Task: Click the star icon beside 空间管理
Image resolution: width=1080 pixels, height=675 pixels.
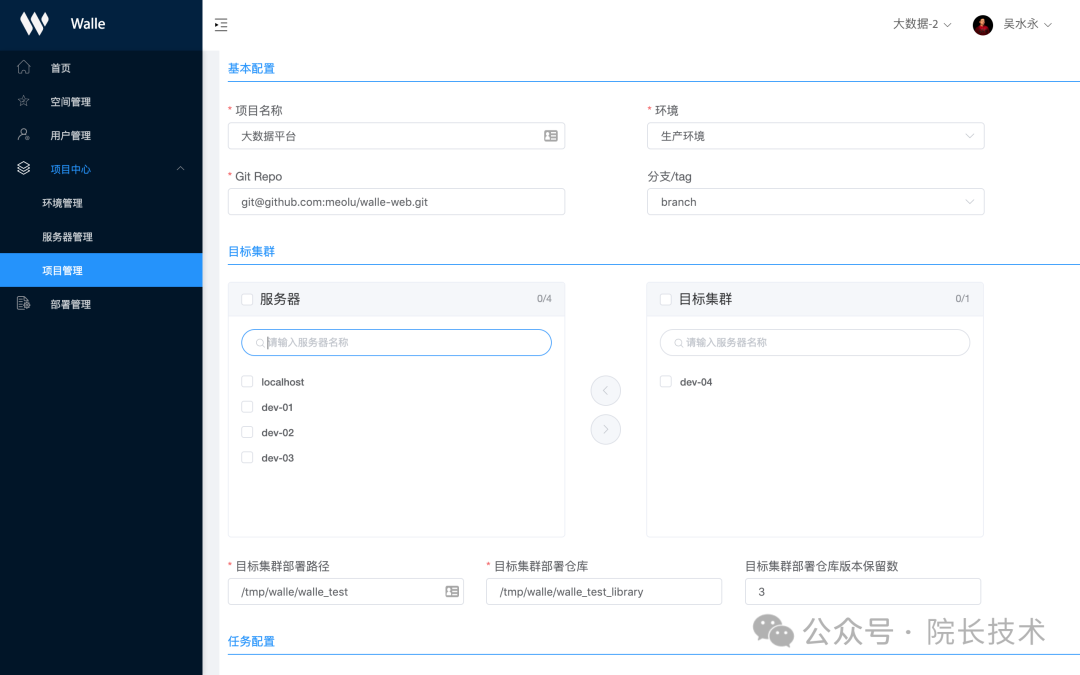Action: coord(23,101)
